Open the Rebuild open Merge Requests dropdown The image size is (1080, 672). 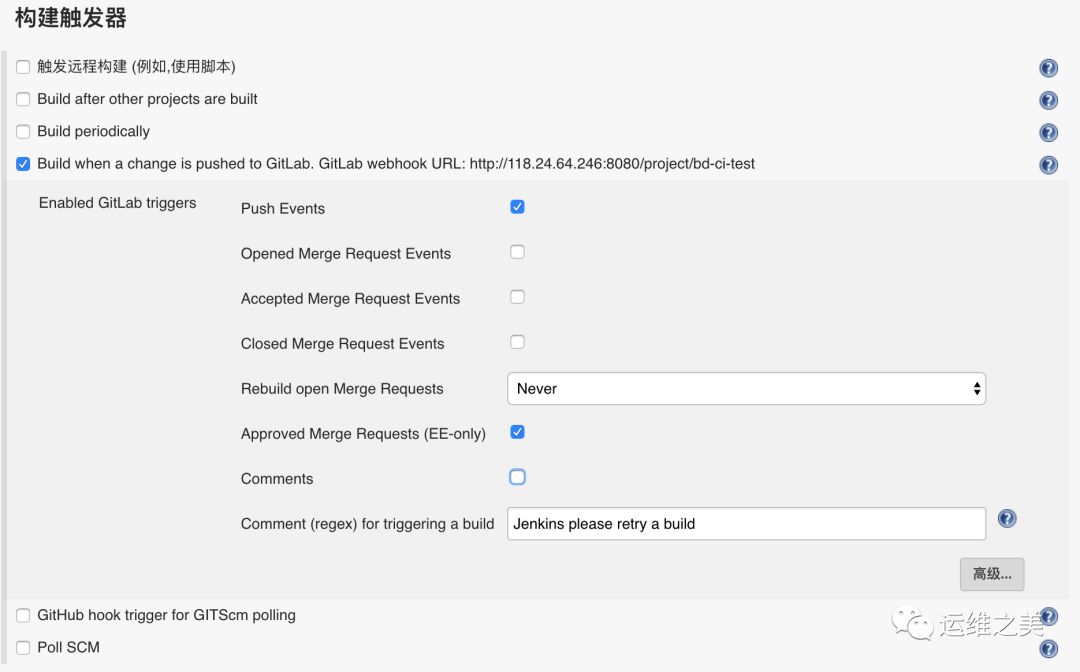746,389
